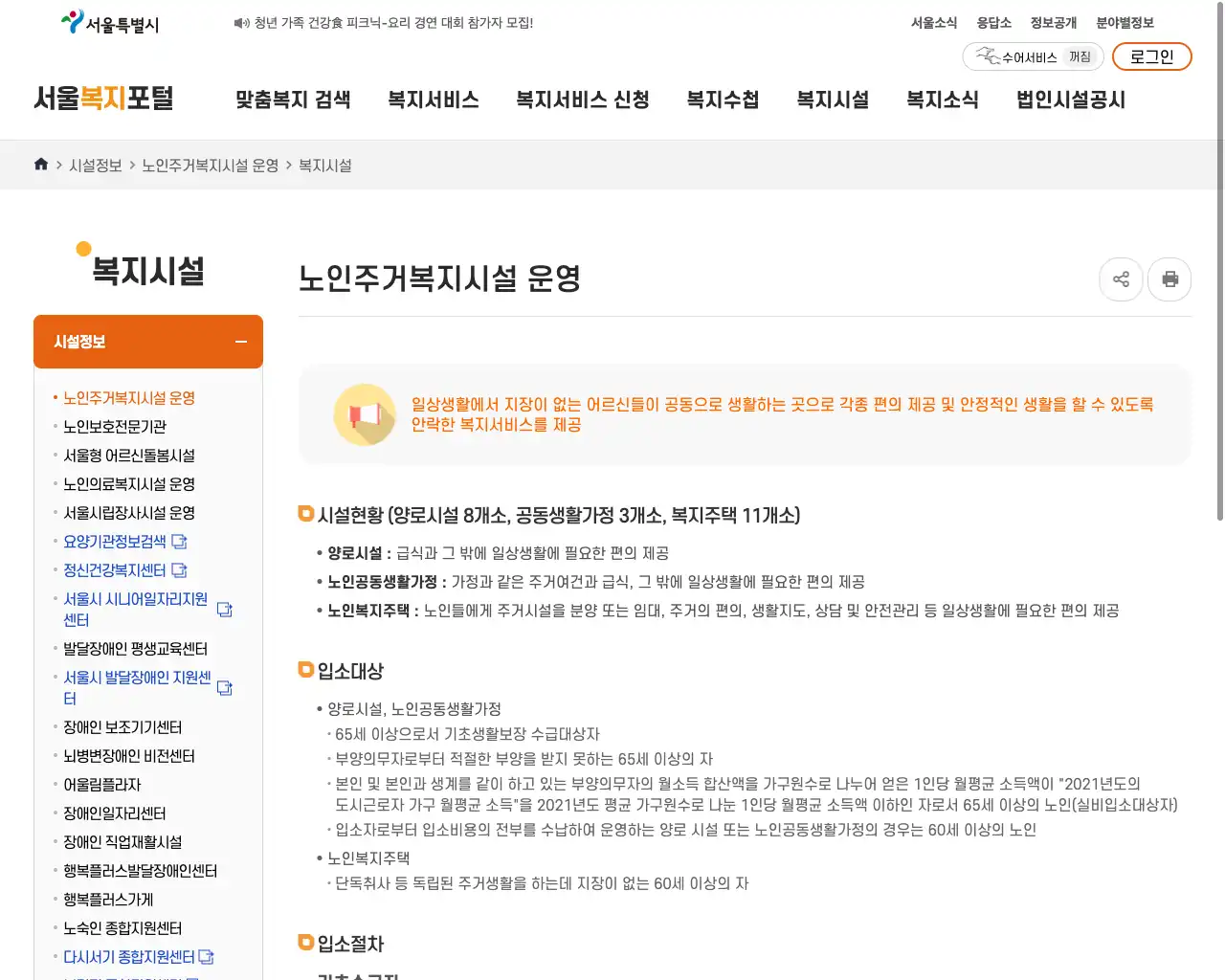Screen dimensions: 1225x980
Task: Click external link icon beside 발달장애인 지원센터
Action: click(x=225, y=688)
